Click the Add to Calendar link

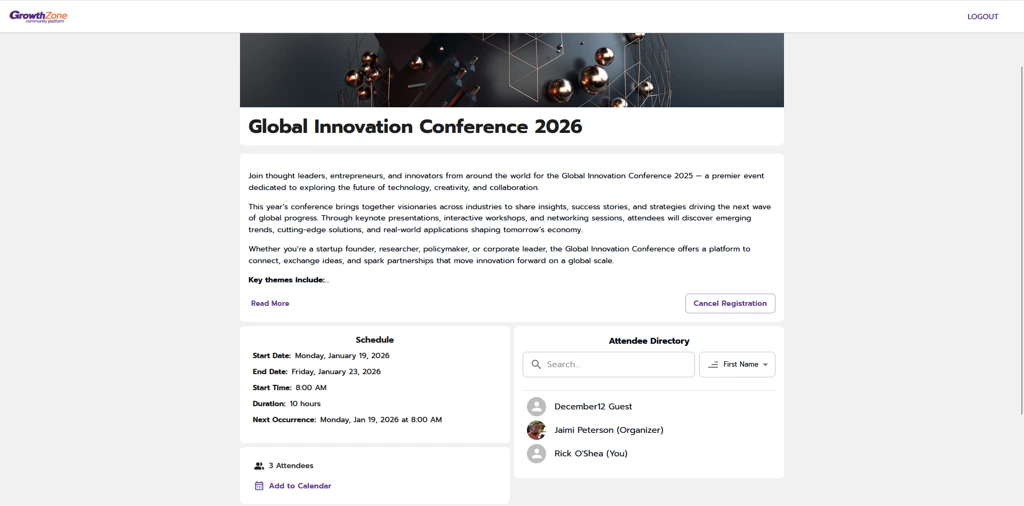point(299,486)
